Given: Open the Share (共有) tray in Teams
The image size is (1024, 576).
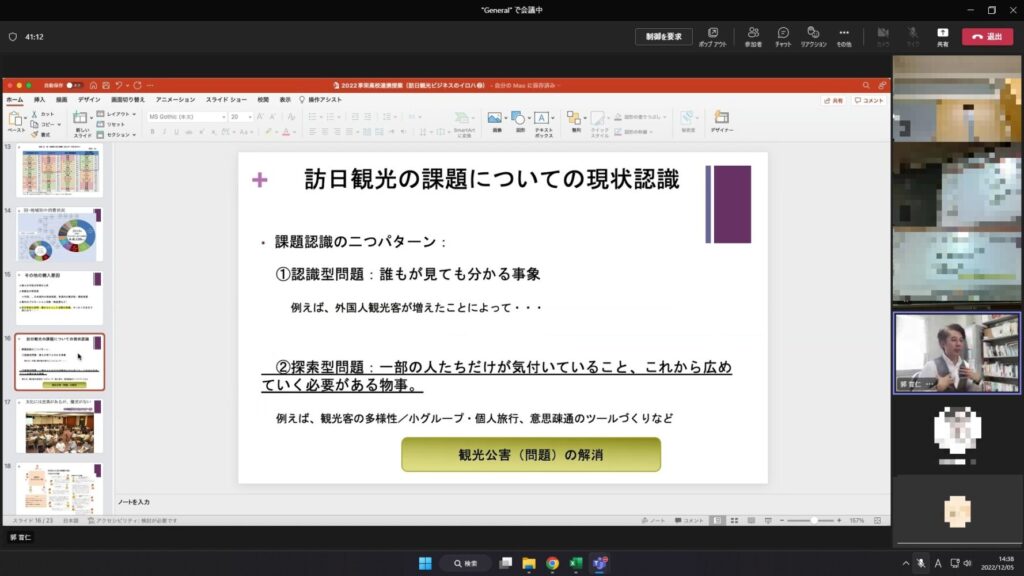Looking at the screenshot, I should tap(942, 37).
